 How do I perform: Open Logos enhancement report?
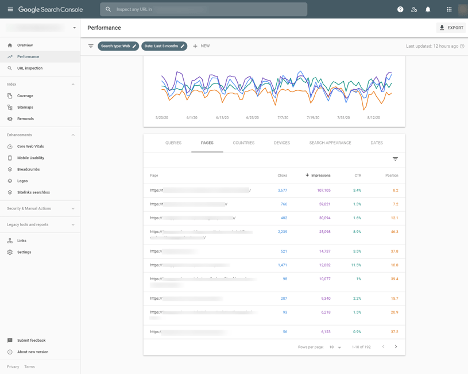point(40,181)
